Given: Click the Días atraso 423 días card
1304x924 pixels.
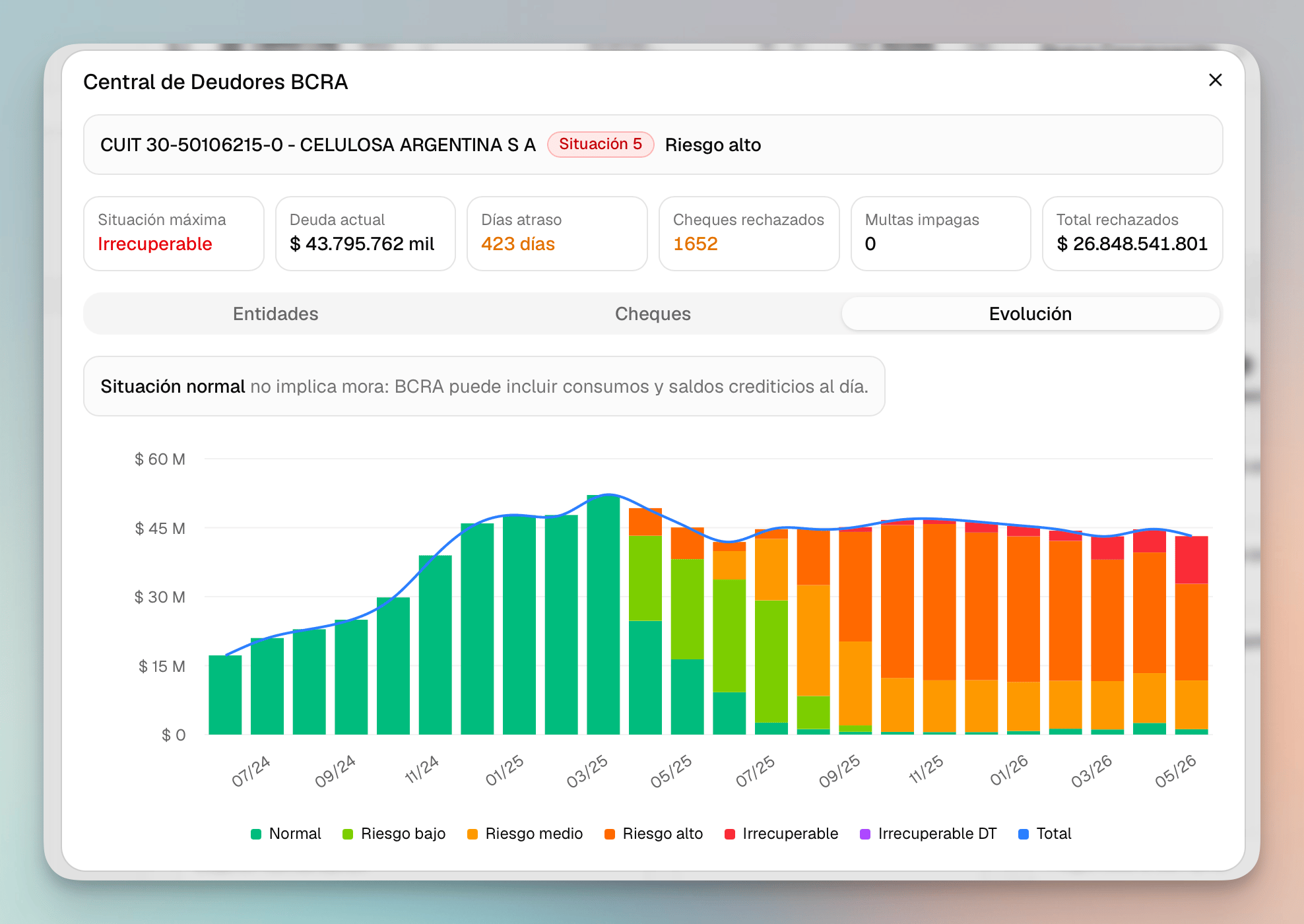Looking at the screenshot, I should click(557, 233).
